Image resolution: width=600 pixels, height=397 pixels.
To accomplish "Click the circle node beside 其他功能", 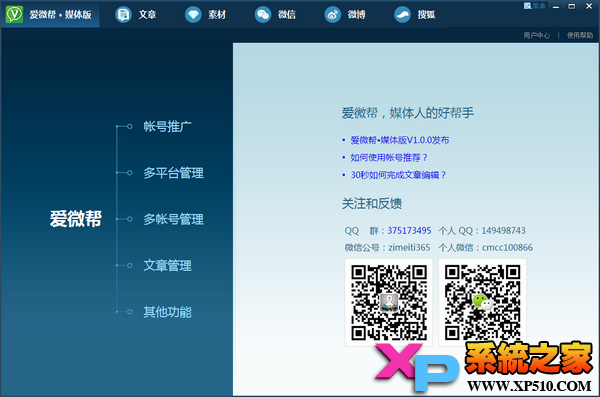I will pos(129,312).
